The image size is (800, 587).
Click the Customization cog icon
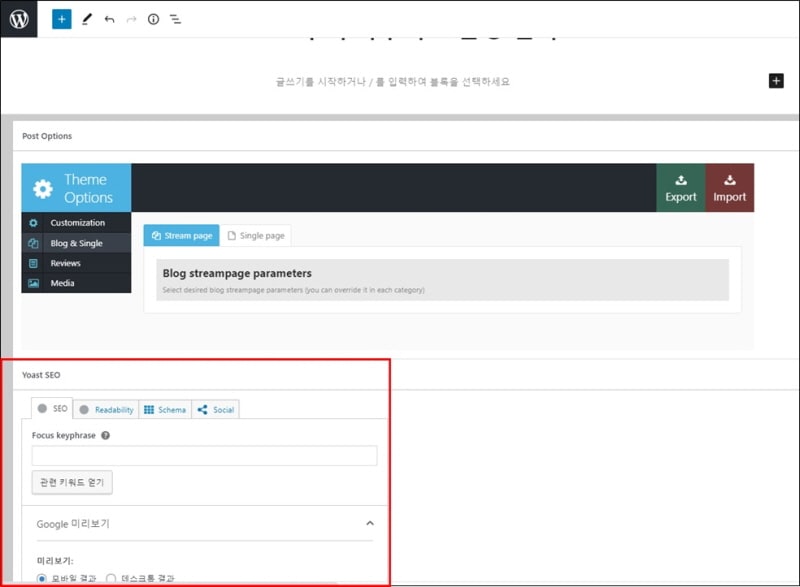(33, 223)
